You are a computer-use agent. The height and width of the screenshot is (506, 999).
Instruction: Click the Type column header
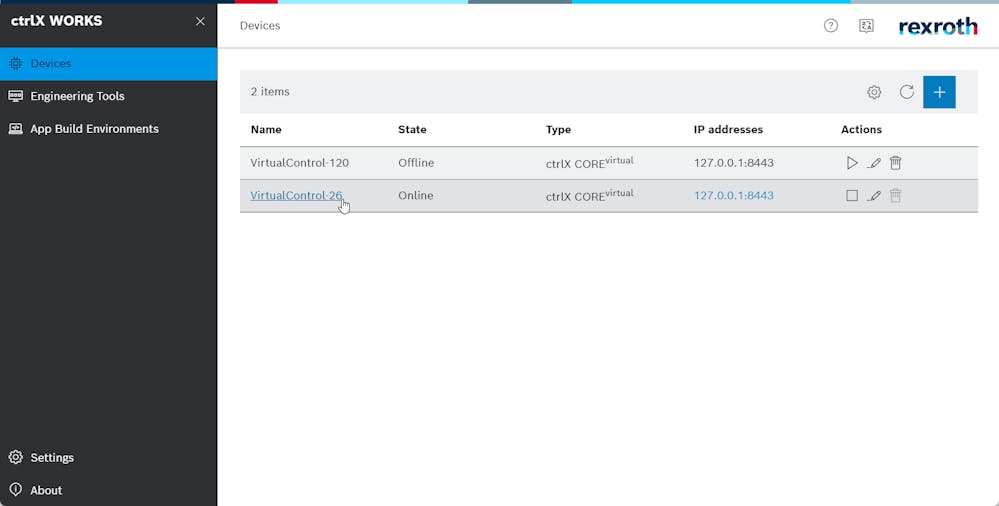tap(558, 129)
